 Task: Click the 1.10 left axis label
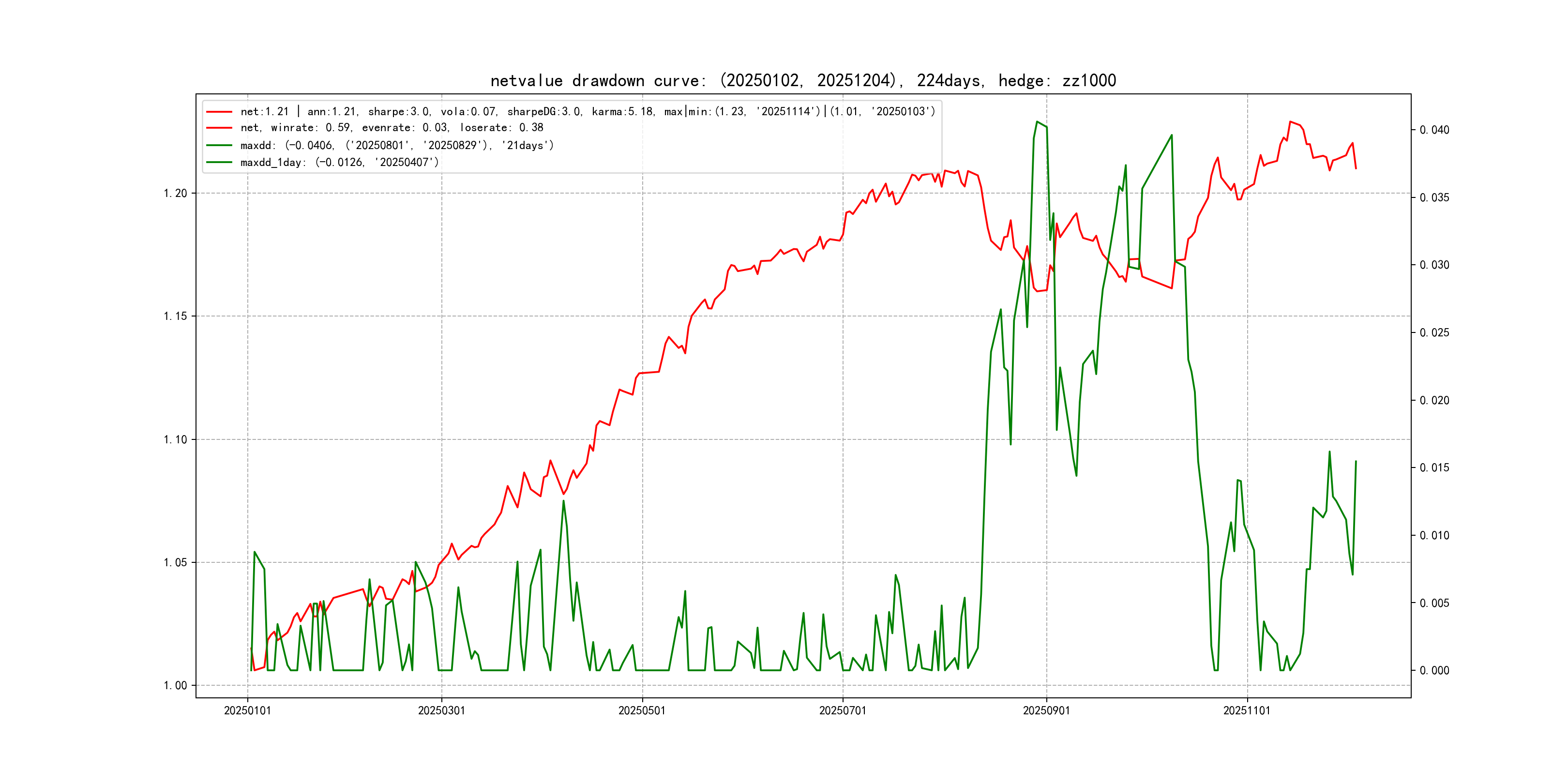click(175, 440)
